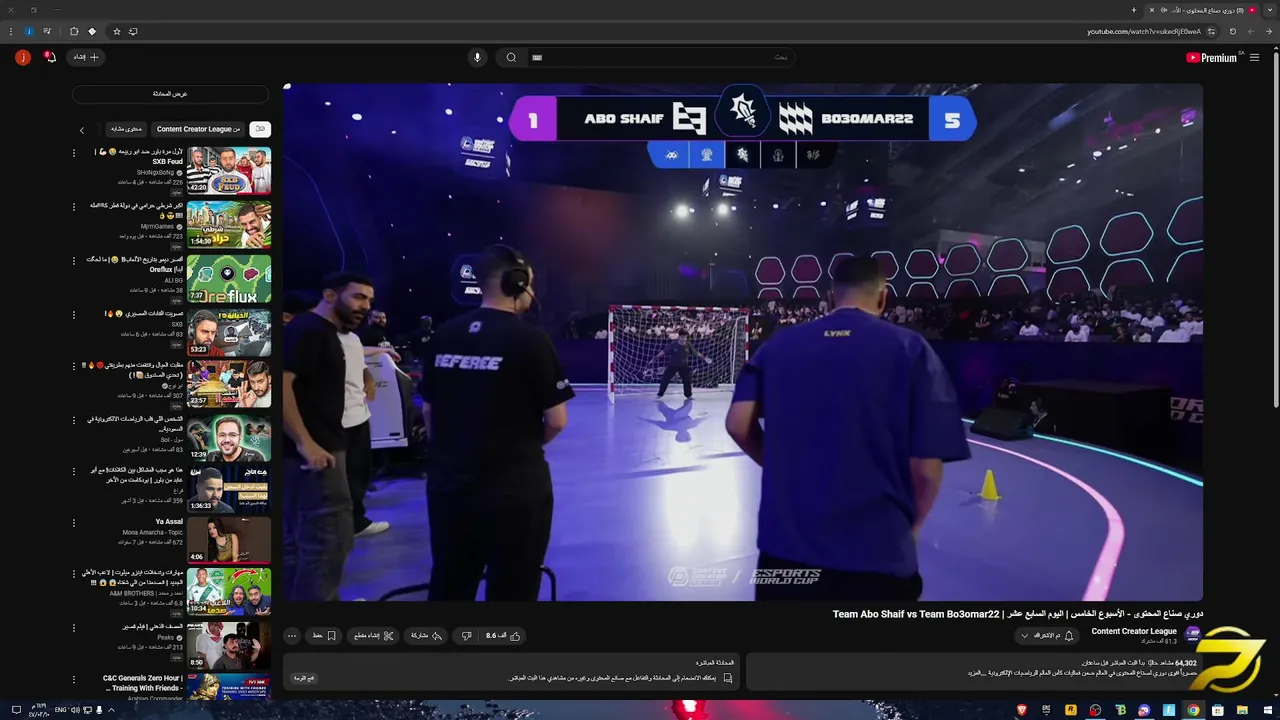Click the Ya Assal video title
This screenshot has height=720, width=1280.
click(169, 522)
